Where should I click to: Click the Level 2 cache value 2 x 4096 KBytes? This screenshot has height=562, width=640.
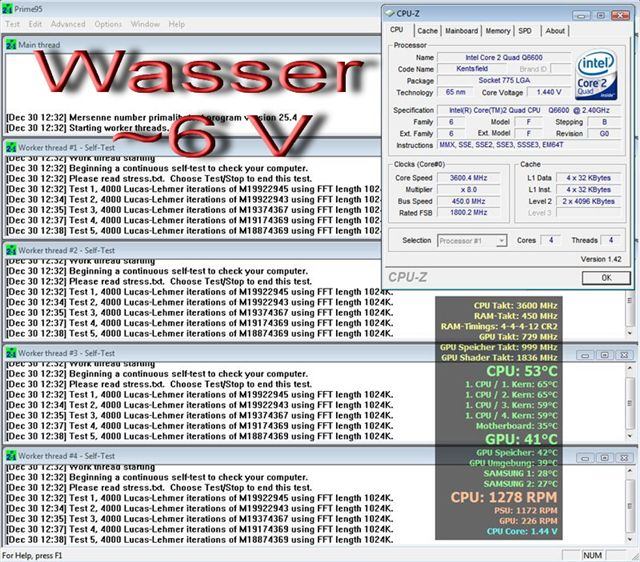click(588, 201)
